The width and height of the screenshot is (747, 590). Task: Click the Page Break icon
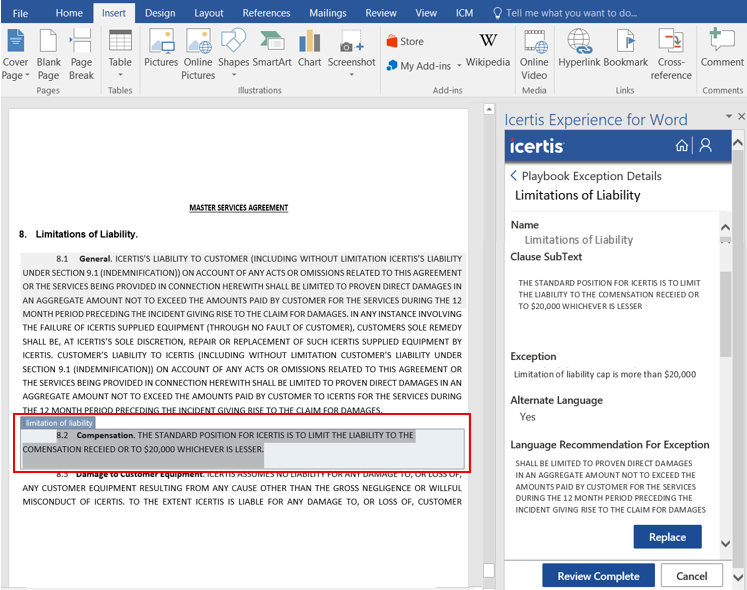point(81,54)
